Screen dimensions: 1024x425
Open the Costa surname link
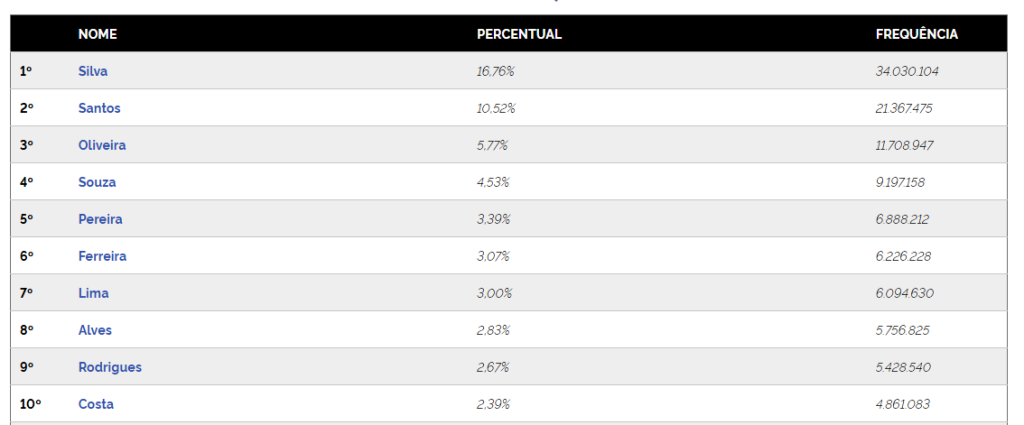(96, 404)
